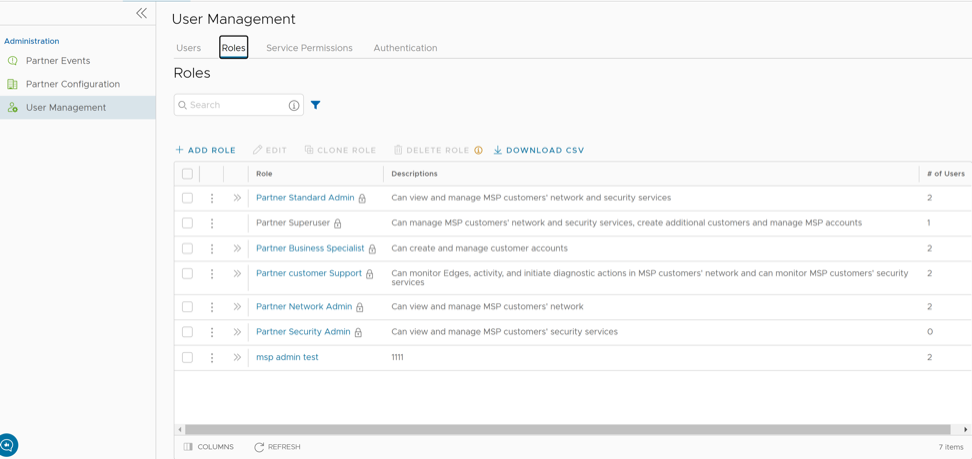Select the Partner Standard Admin checkbox

tap(187, 198)
